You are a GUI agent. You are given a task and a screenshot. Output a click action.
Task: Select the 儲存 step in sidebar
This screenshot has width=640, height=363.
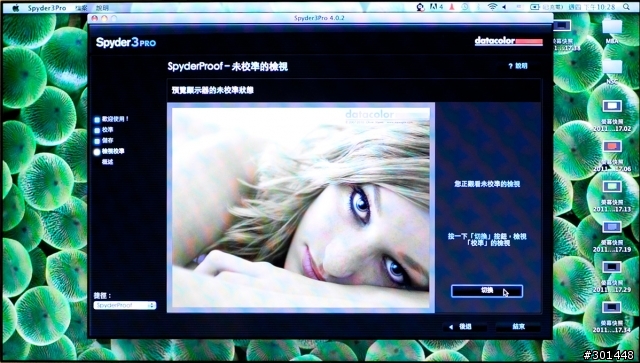pos(104,140)
